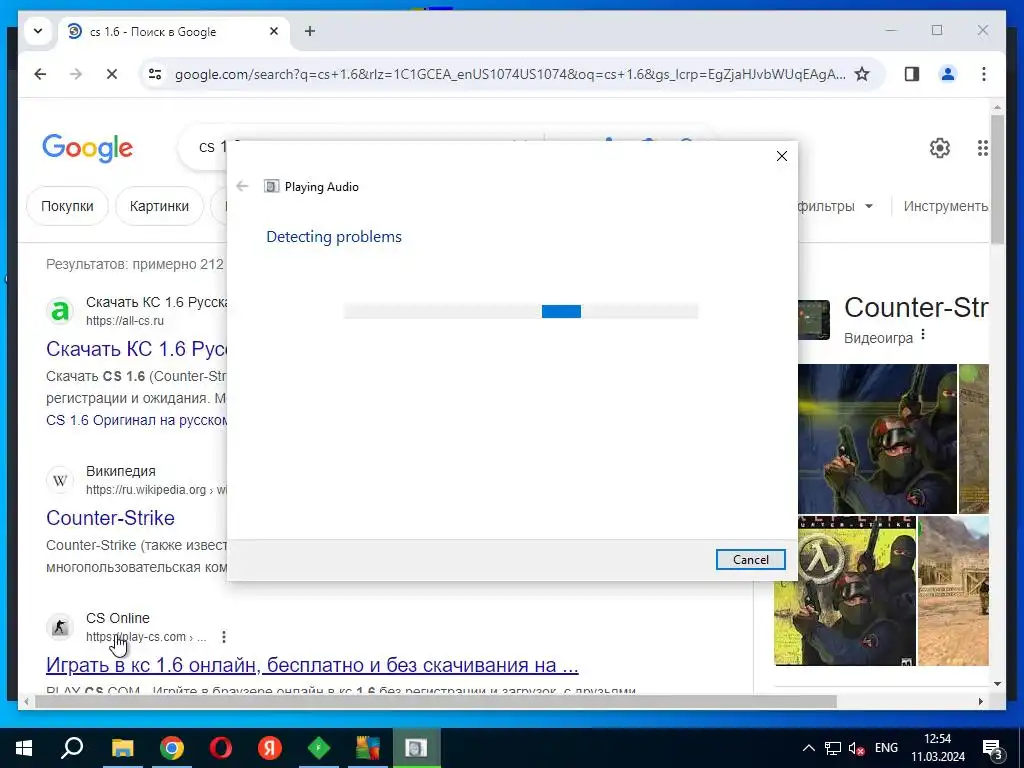Viewport: 1024px width, 768px height.
Task: Select the 'cs 1.6 - Поиск в Google' tab
Action: pos(172,31)
